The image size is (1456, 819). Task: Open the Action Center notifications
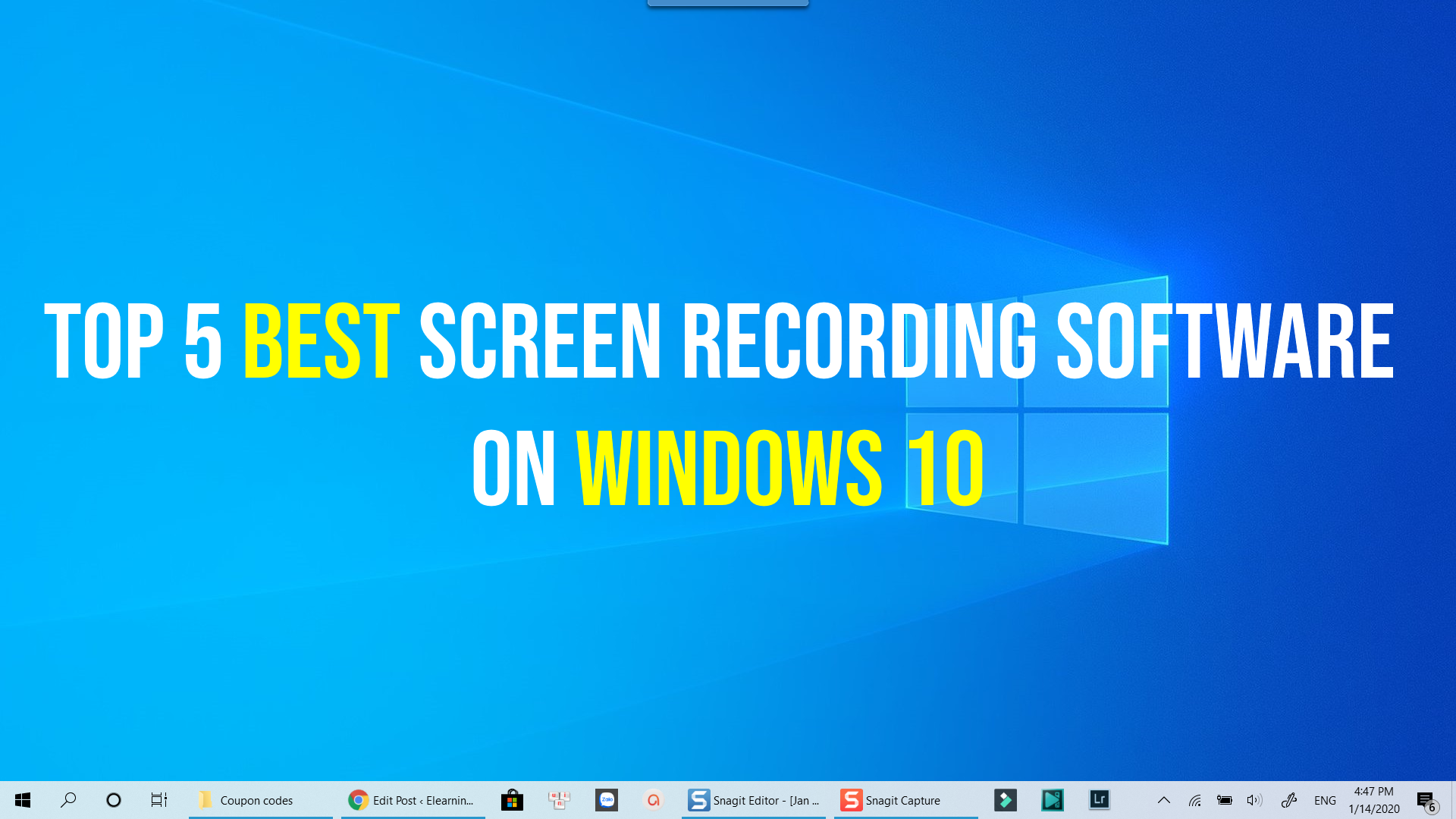[x=1426, y=800]
